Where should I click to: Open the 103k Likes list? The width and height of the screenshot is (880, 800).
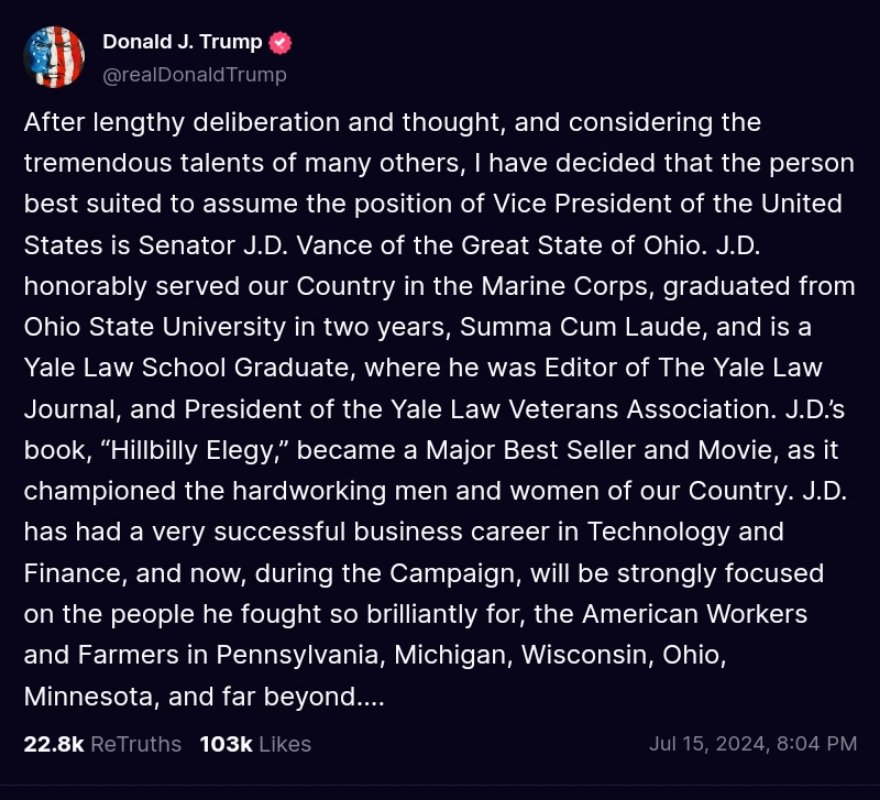255,744
